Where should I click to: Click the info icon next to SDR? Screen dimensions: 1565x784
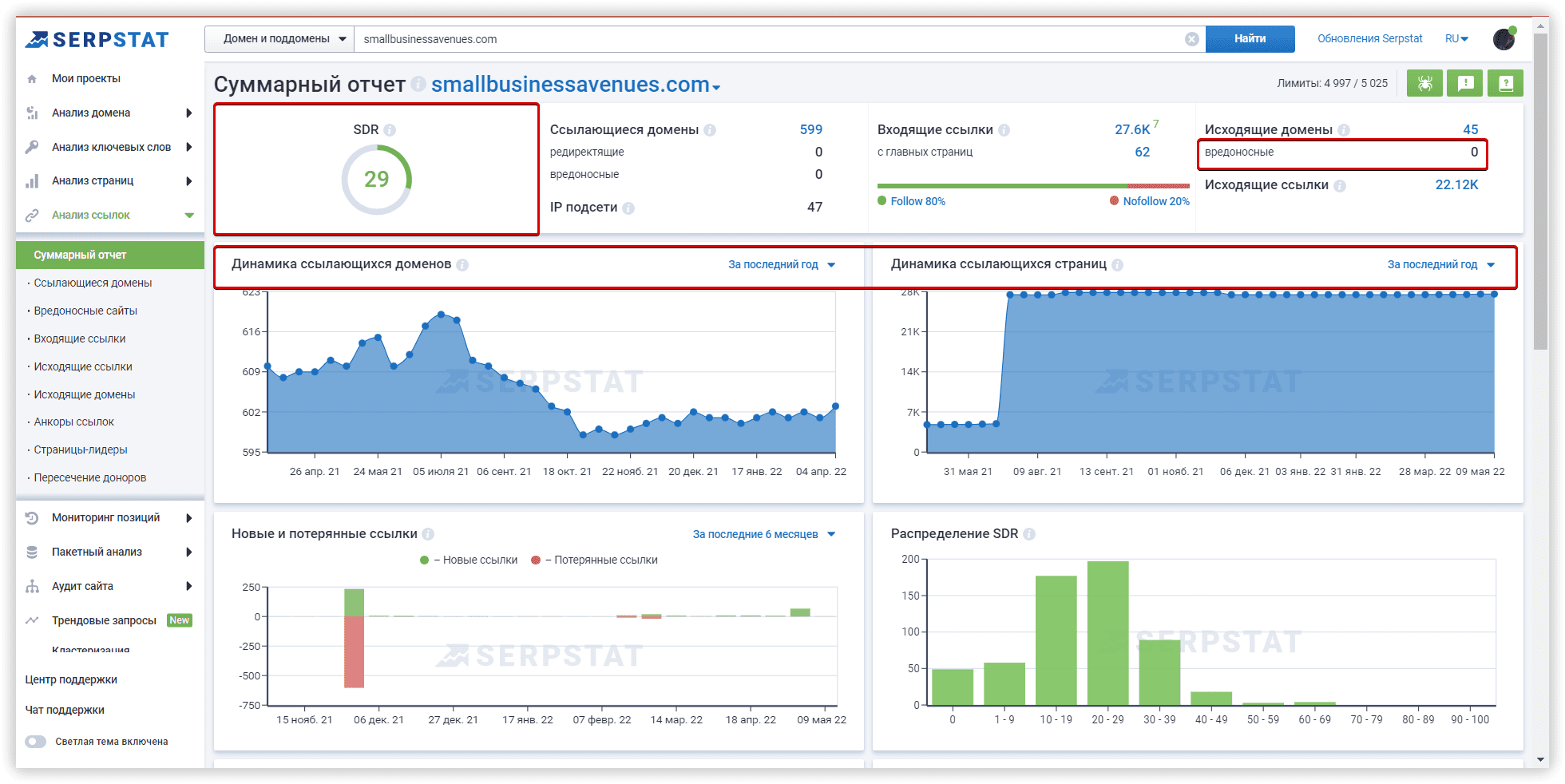coord(390,130)
